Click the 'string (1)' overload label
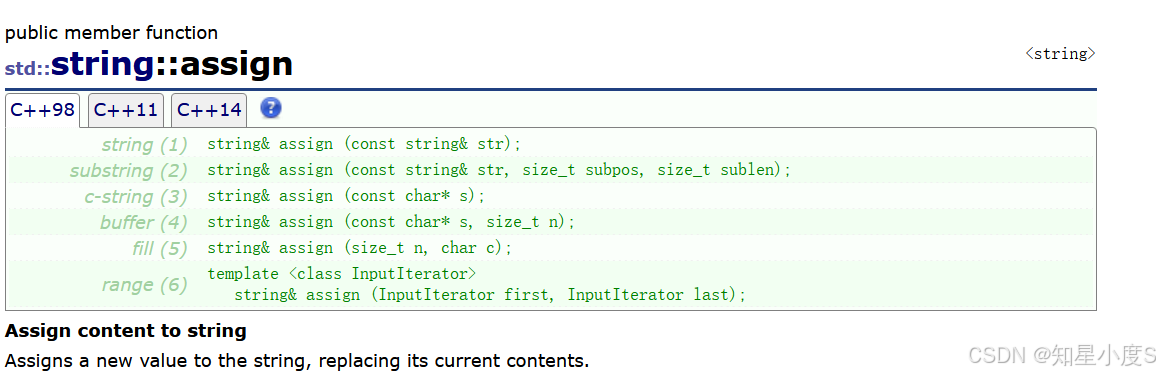The height and width of the screenshot is (375, 1160). pos(144,144)
